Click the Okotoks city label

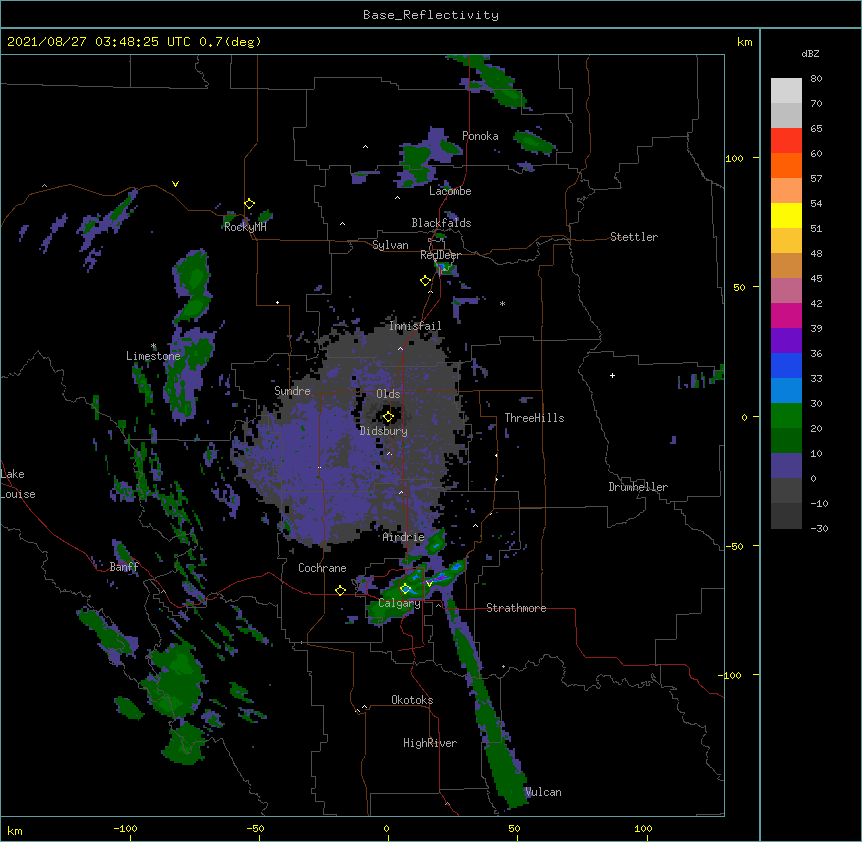pos(412,700)
